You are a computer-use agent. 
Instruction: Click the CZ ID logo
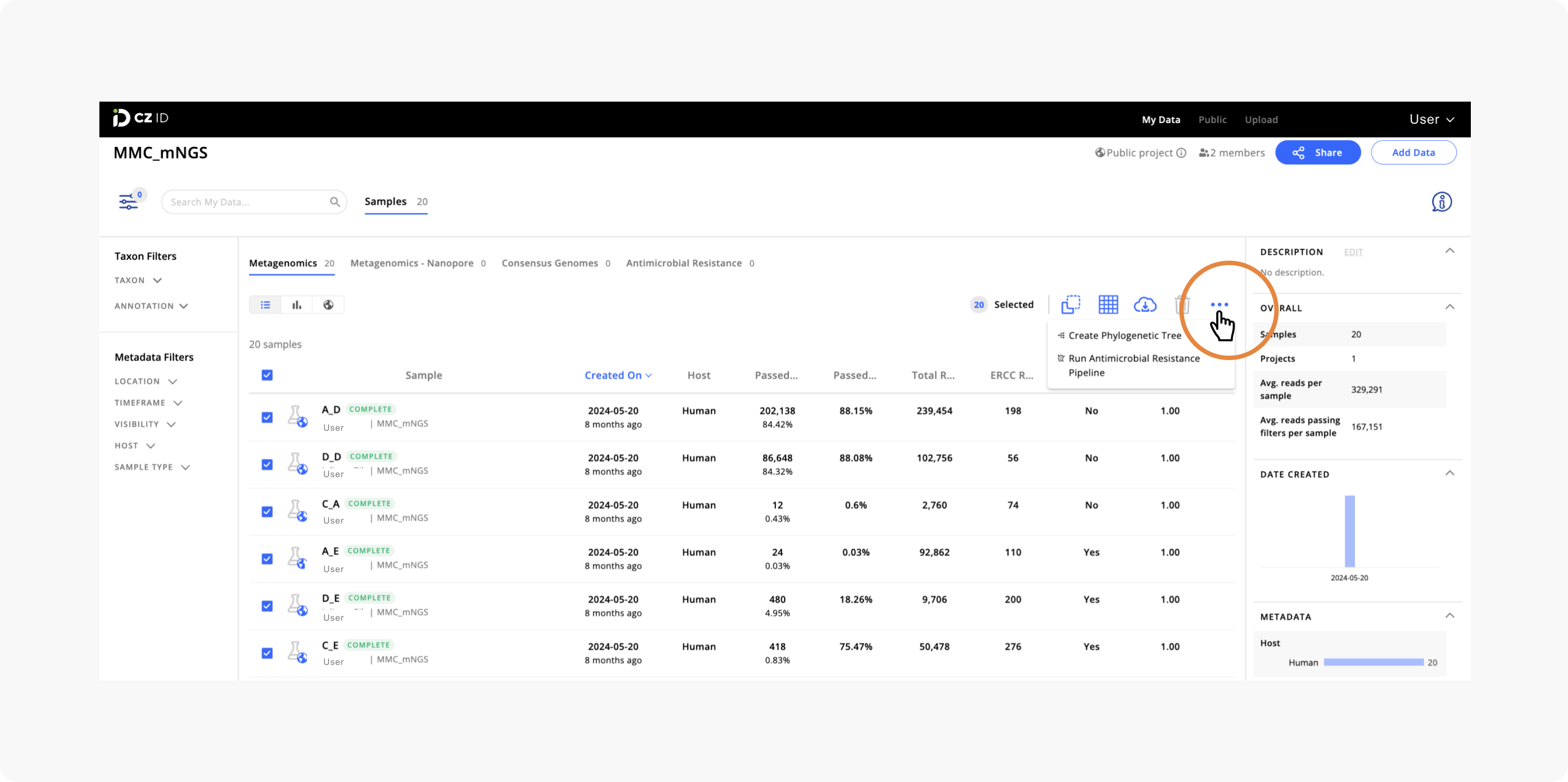click(x=141, y=118)
